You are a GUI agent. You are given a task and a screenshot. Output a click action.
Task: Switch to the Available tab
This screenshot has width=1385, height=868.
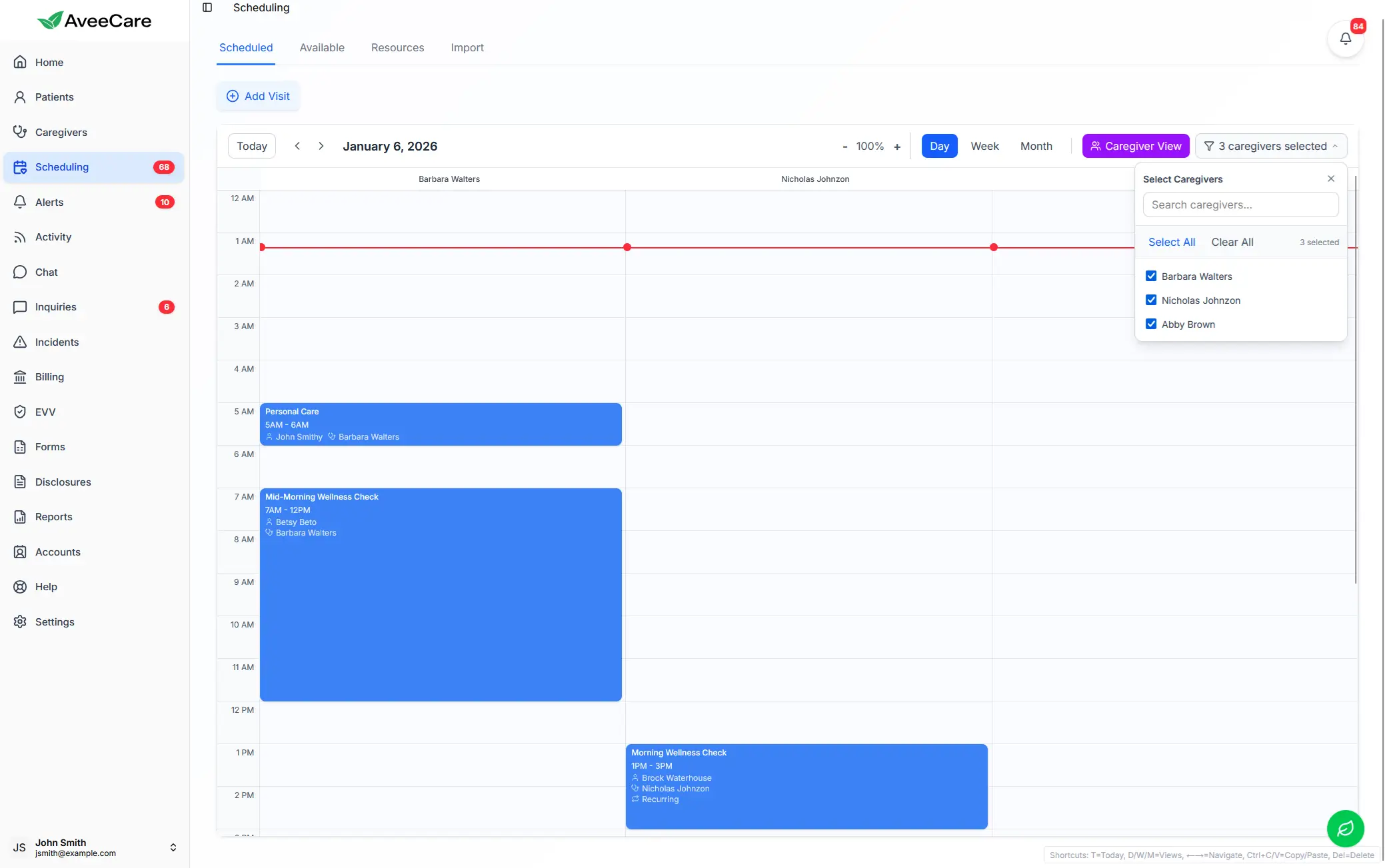tap(322, 48)
